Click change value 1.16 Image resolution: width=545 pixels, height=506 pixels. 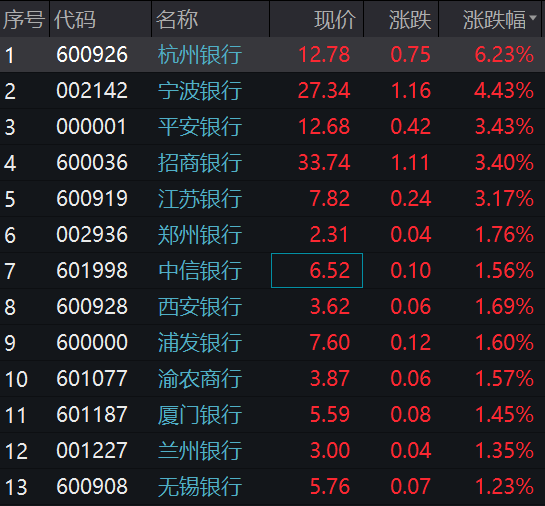coord(410,91)
